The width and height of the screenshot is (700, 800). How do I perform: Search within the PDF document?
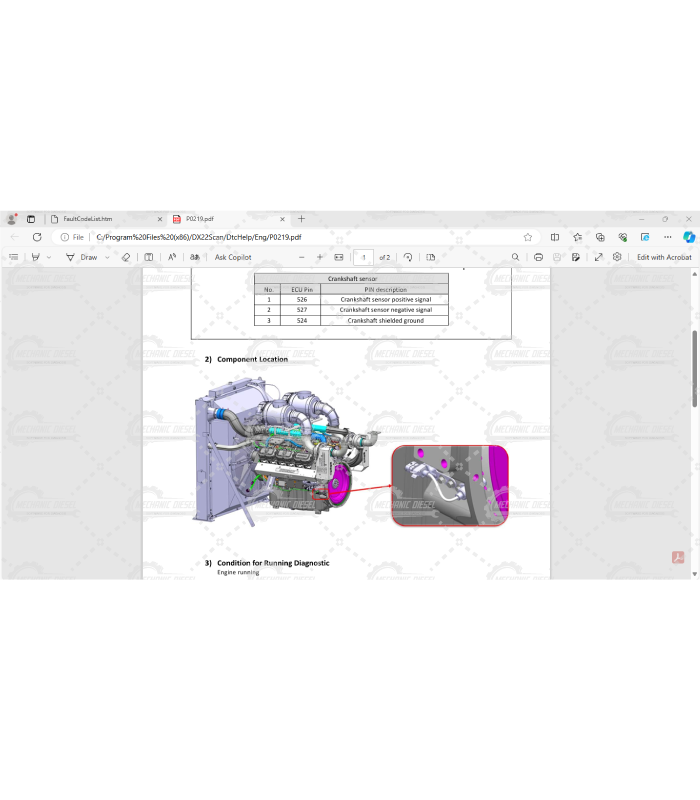[x=515, y=257]
